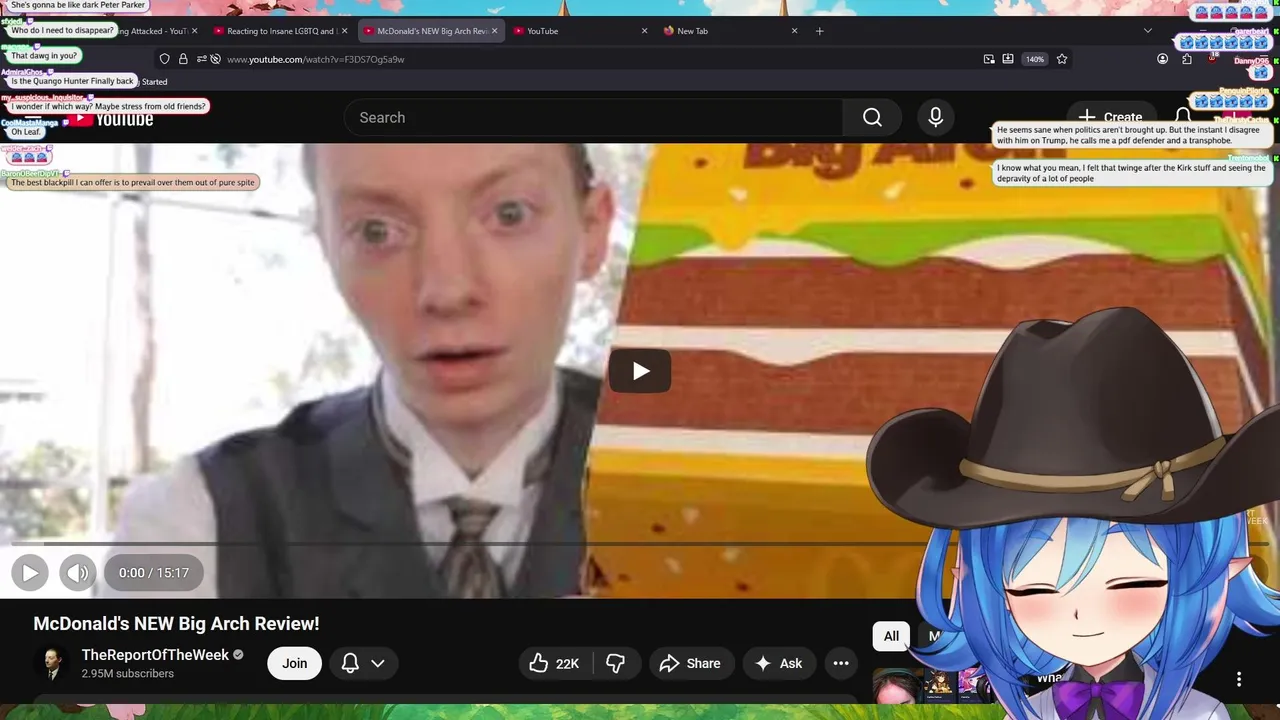The width and height of the screenshot is (1280, 720).
Task: Close the New Tab browser tab
Action: pyautogui.click(x=795, y=31)
